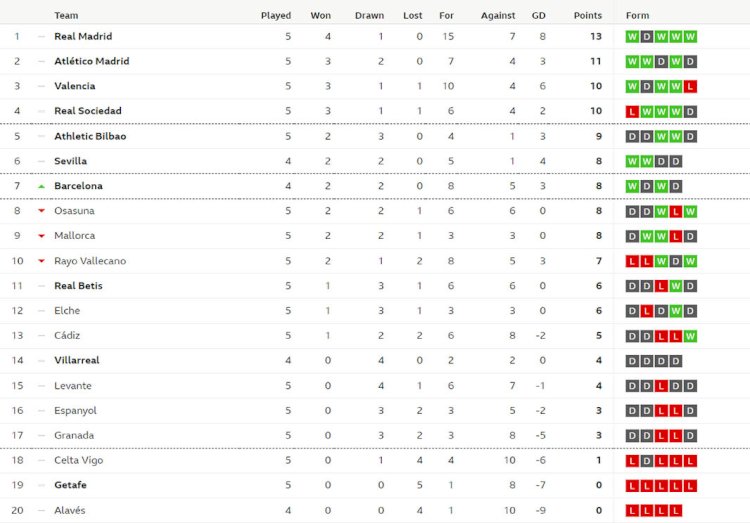Click Rayo Vallecano's red down arrow

(x=42, y=261)
